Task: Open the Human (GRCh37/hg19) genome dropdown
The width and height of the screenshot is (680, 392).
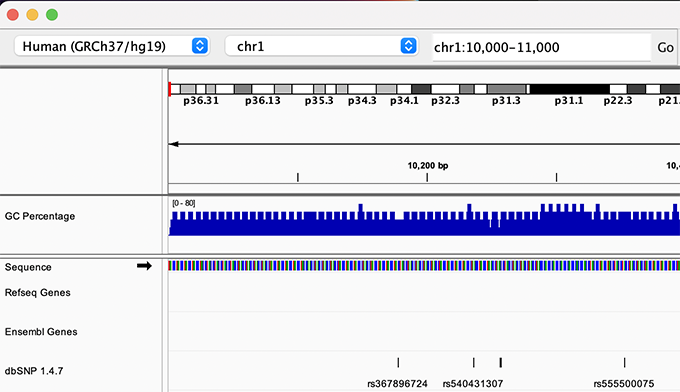Action: click(112, 46)
